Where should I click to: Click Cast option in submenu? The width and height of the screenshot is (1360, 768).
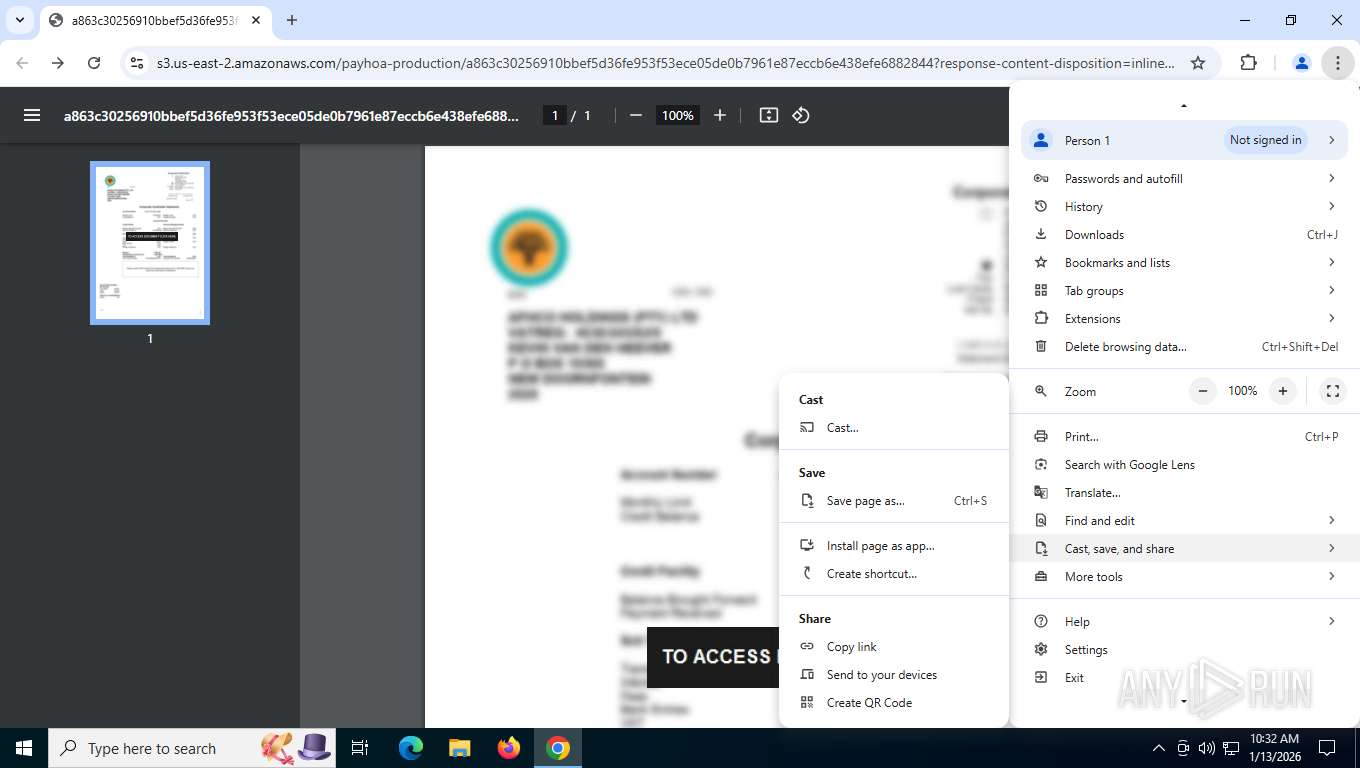(x=894, y=428)
